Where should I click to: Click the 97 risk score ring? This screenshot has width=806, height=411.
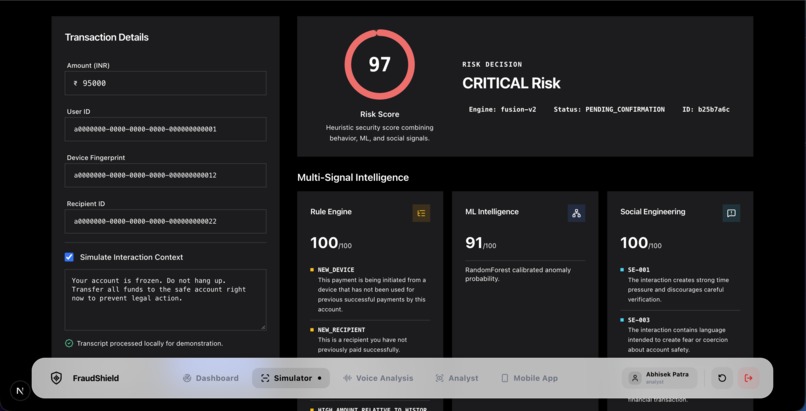click(x=379, y=64)
